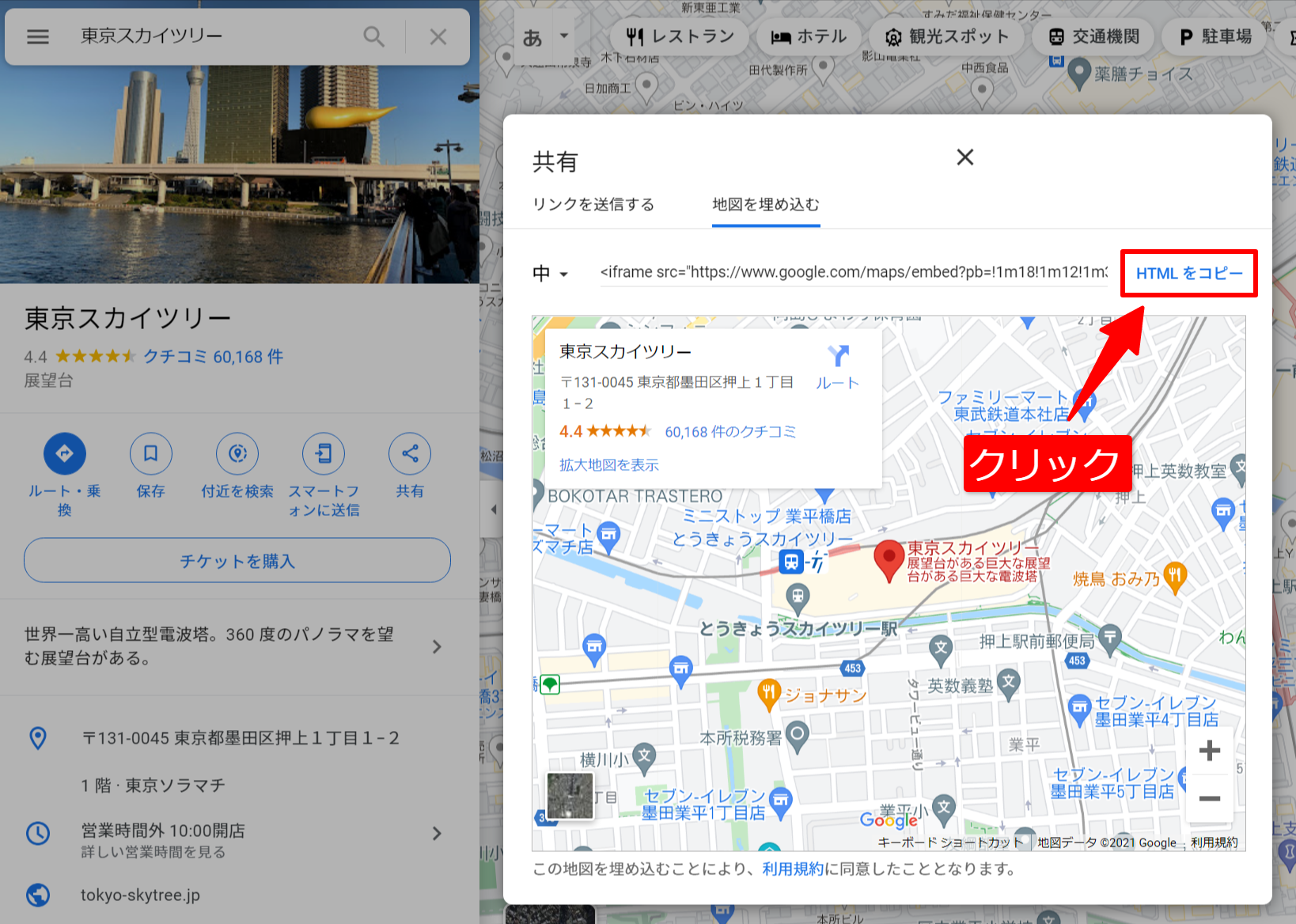The height and width of the screenshot is (924, 1296).
Task: Collapse the side panel with the arrow handle
Action: (x=493, y=509)
